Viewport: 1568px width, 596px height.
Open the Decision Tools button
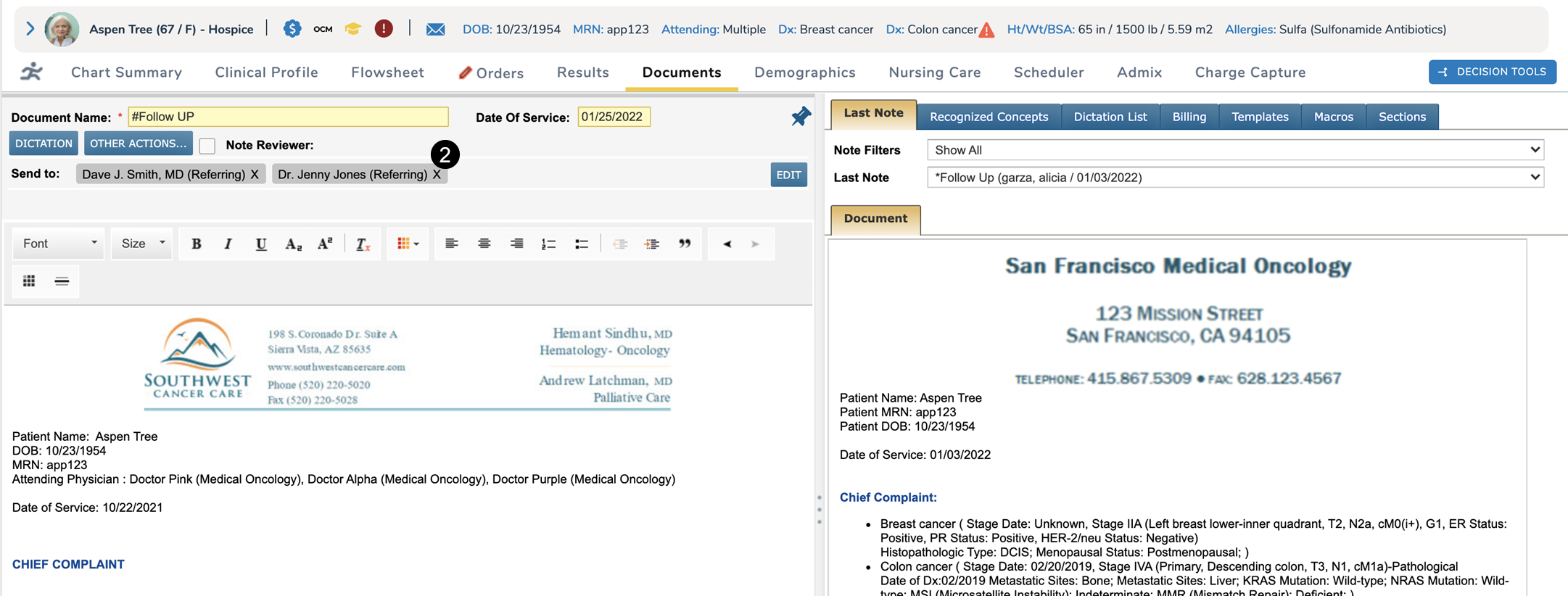coord(1492,72)
